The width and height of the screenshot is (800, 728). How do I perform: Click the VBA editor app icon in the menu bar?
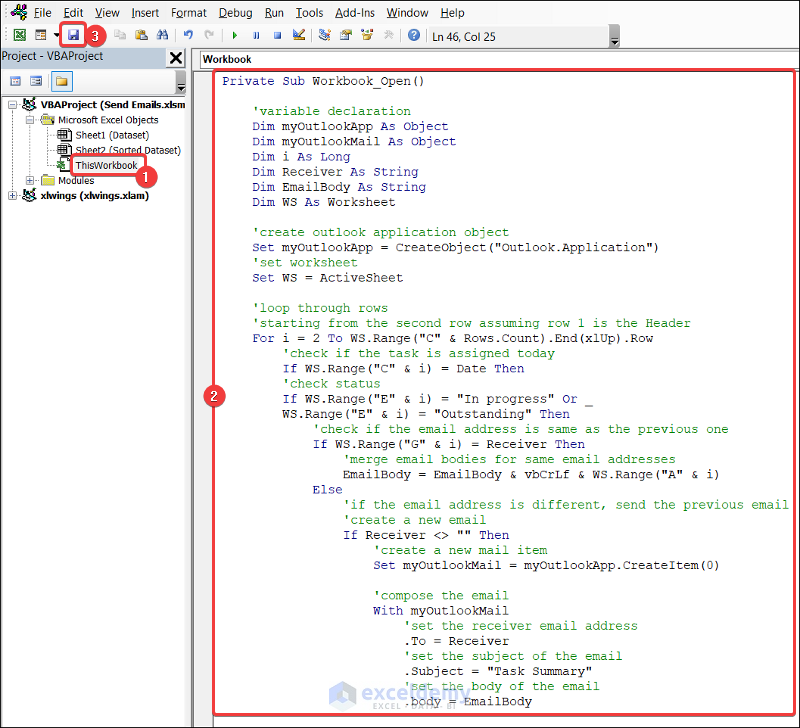pyautogui.click(x=19, y=12)
